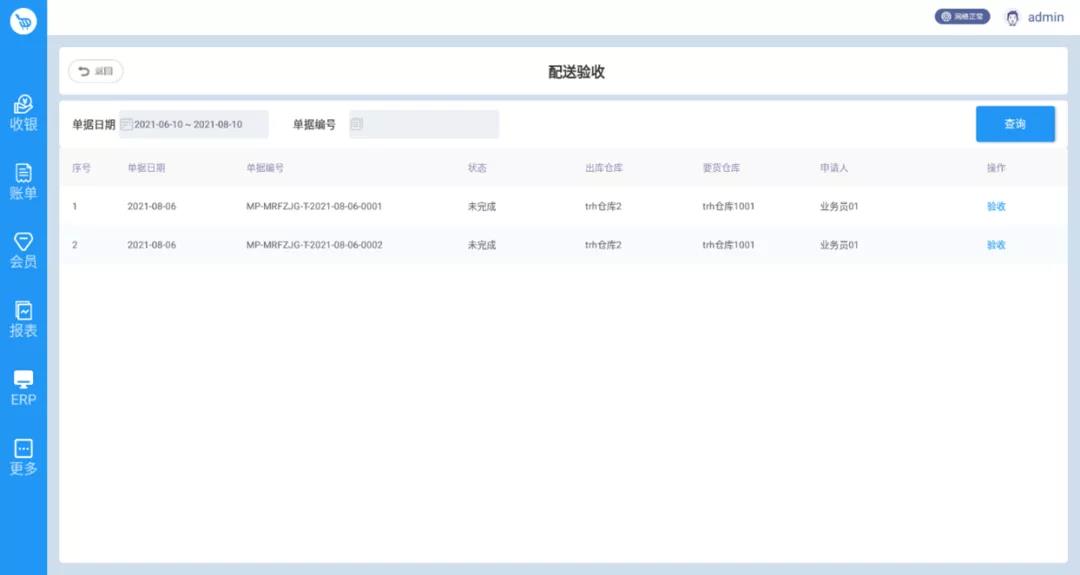Viewport: 1080px width, 575px height.
Task: Go to the 会员 members section
Action: pos(23,251)
